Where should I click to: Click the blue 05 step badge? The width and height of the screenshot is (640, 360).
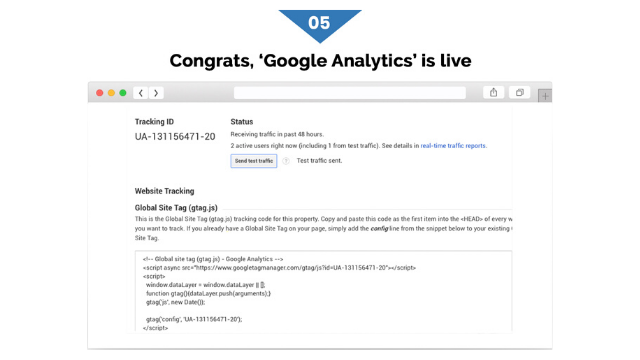coord(320,24)
